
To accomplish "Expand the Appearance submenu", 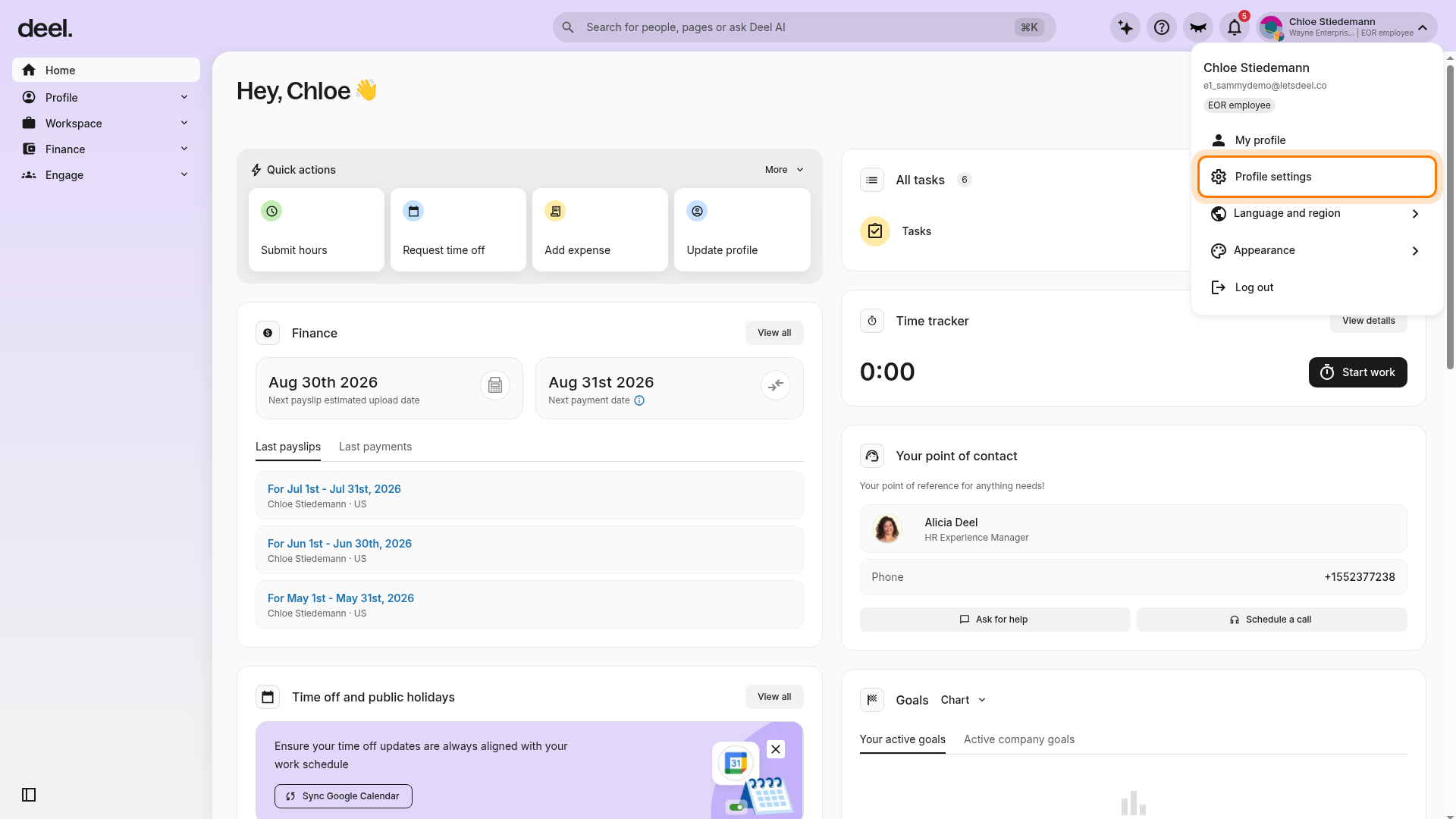I will (x=1317, y=251).
